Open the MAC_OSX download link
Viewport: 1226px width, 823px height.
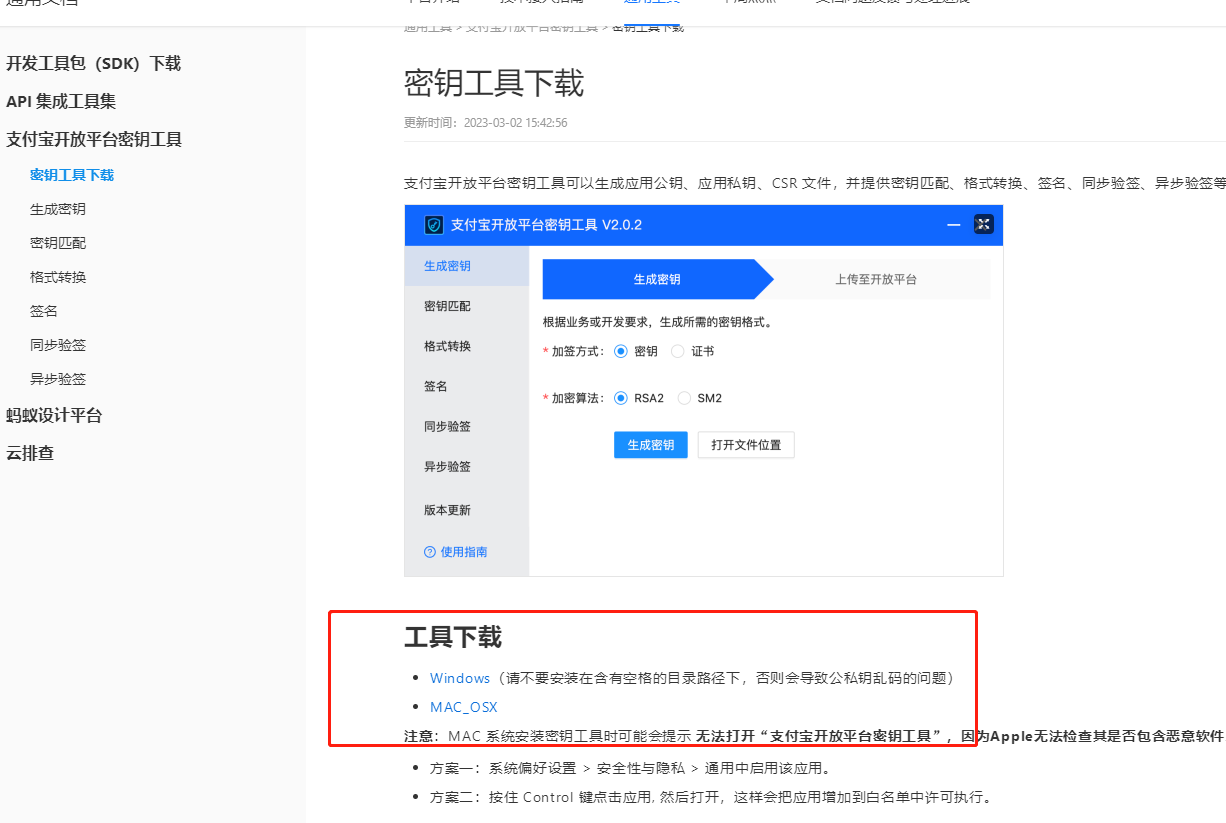click(x=463, y=706)
